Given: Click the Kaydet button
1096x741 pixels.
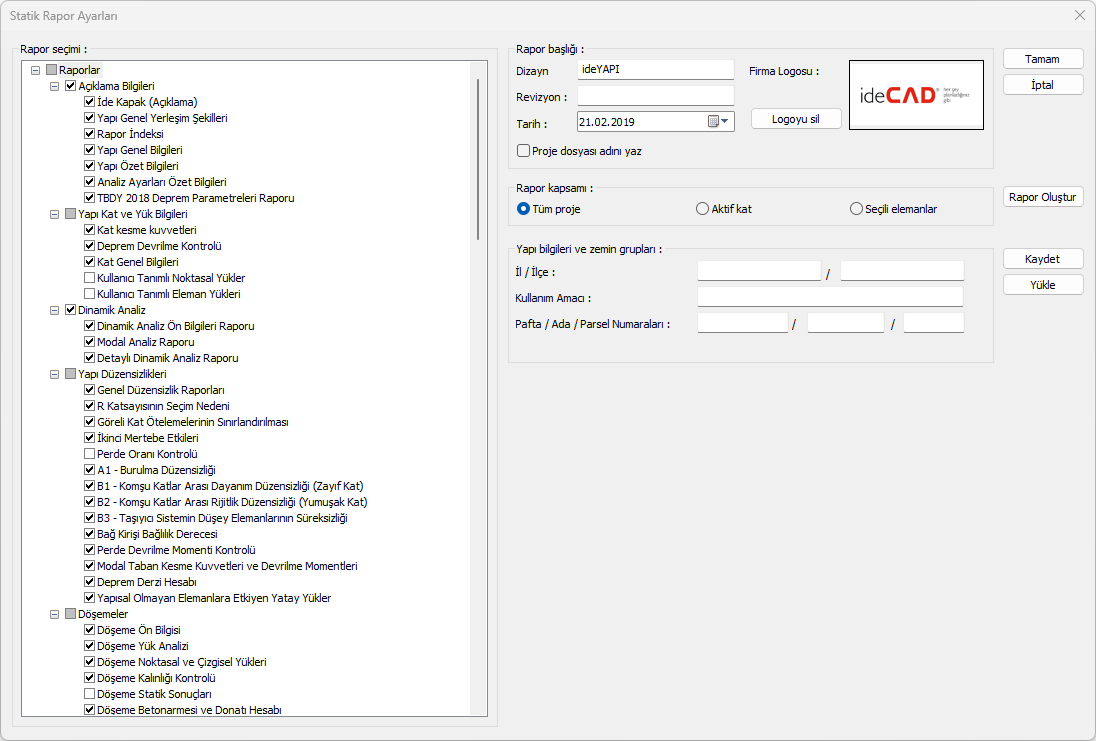Looking at the screenshot, I should (x=1042, y=259).
